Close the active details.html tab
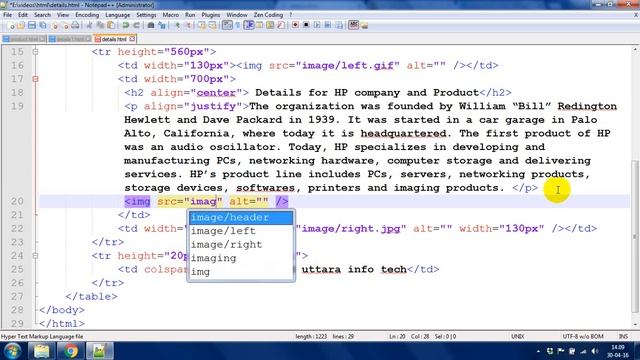 pyautogui.click(x=132, y=39)
